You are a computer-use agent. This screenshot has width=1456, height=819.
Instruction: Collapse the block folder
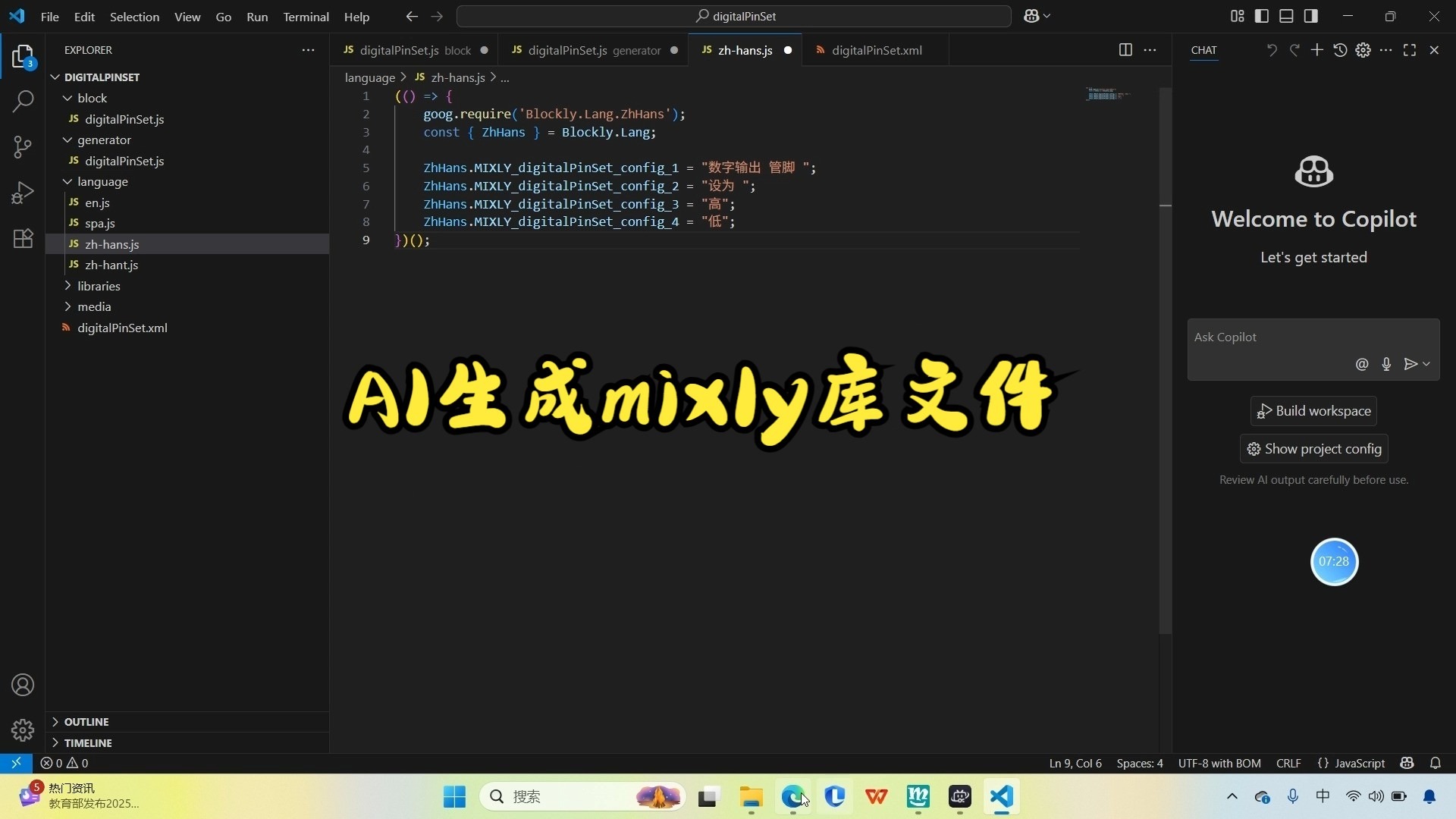point(67,98)
